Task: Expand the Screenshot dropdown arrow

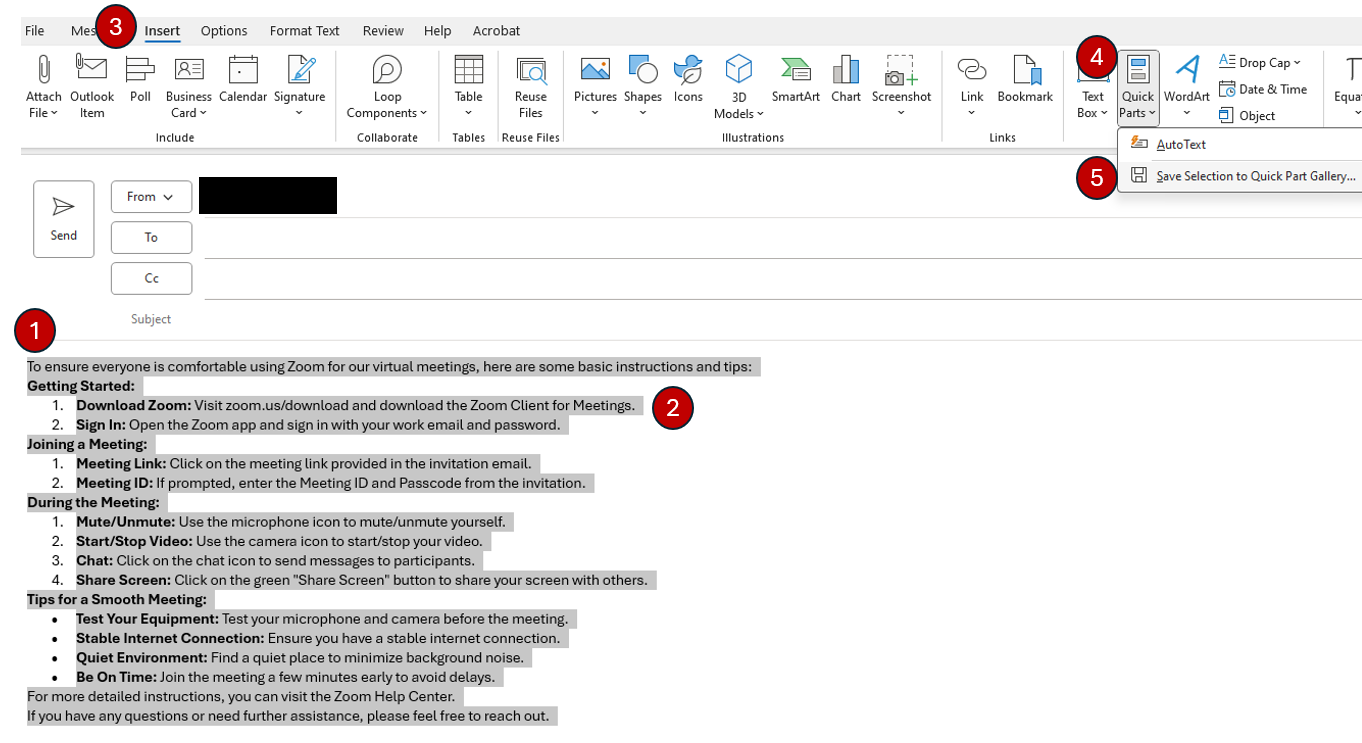Action: click(901, 113)
